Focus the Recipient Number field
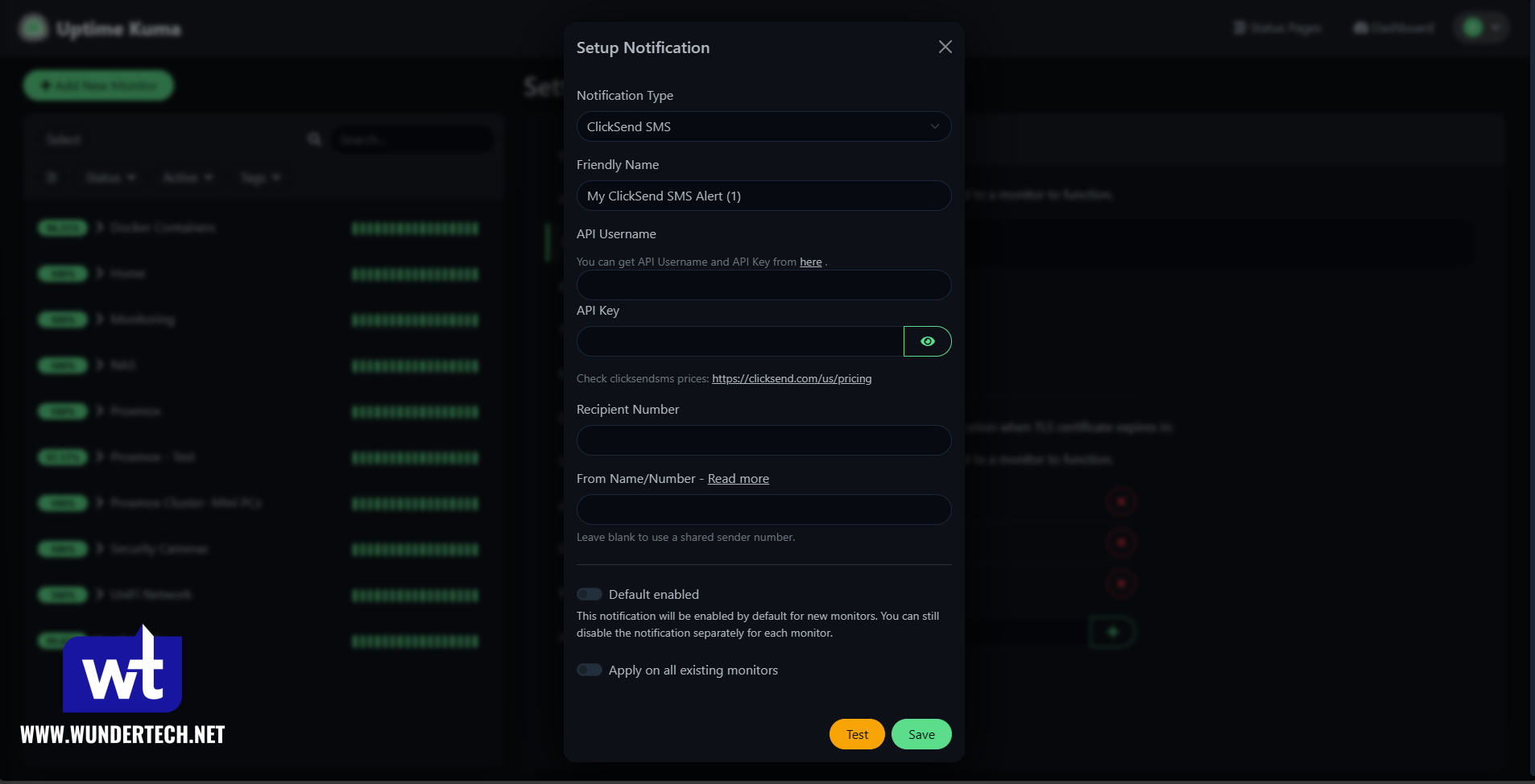Screen dimensions: 1535x784 [763, 440]
